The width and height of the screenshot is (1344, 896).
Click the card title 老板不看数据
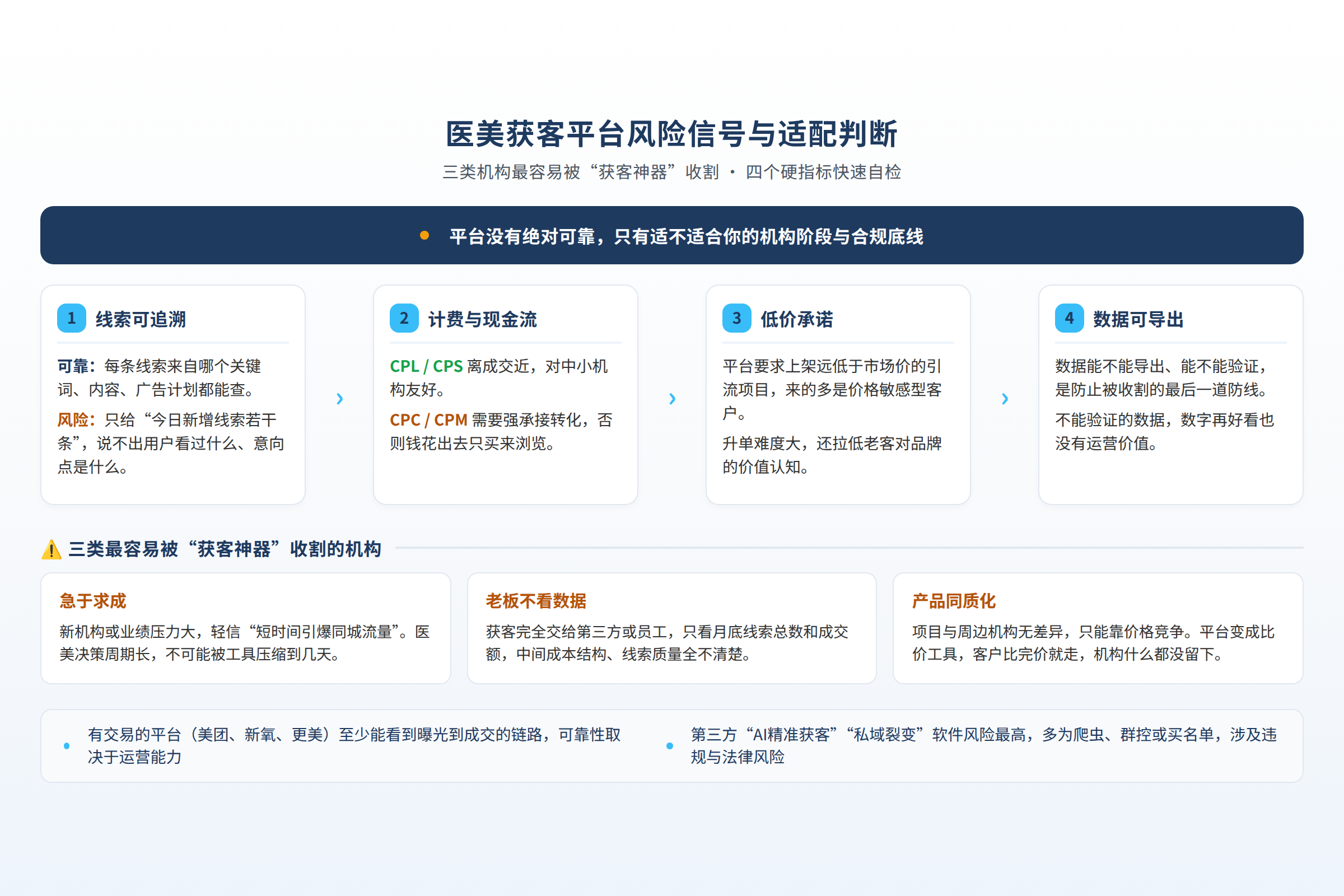coord(536,600)
